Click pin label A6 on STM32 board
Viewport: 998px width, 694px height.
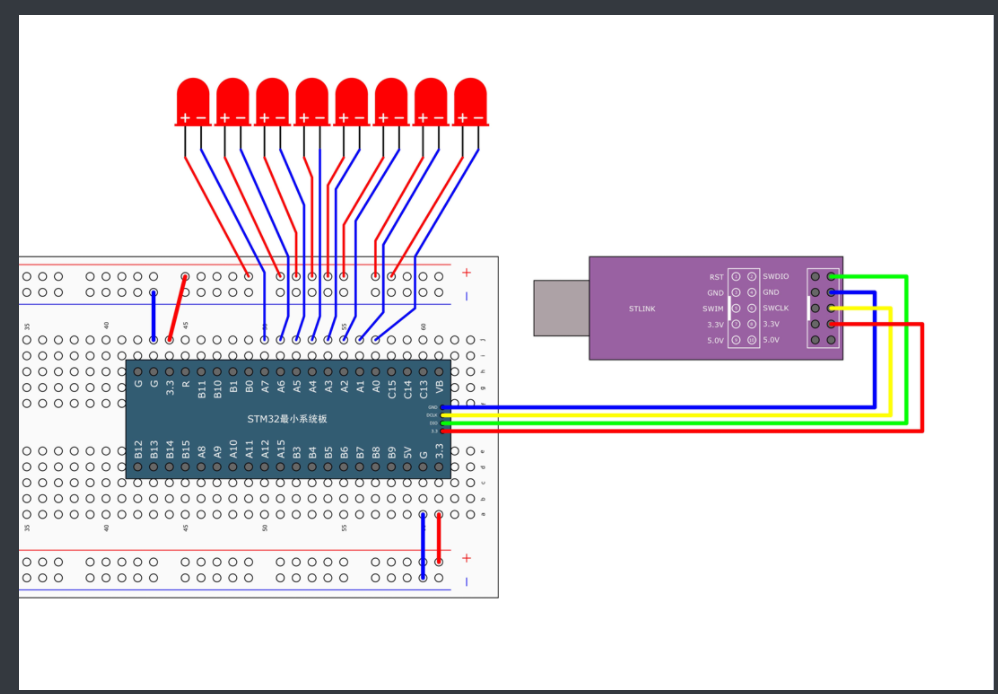[281, 388]
